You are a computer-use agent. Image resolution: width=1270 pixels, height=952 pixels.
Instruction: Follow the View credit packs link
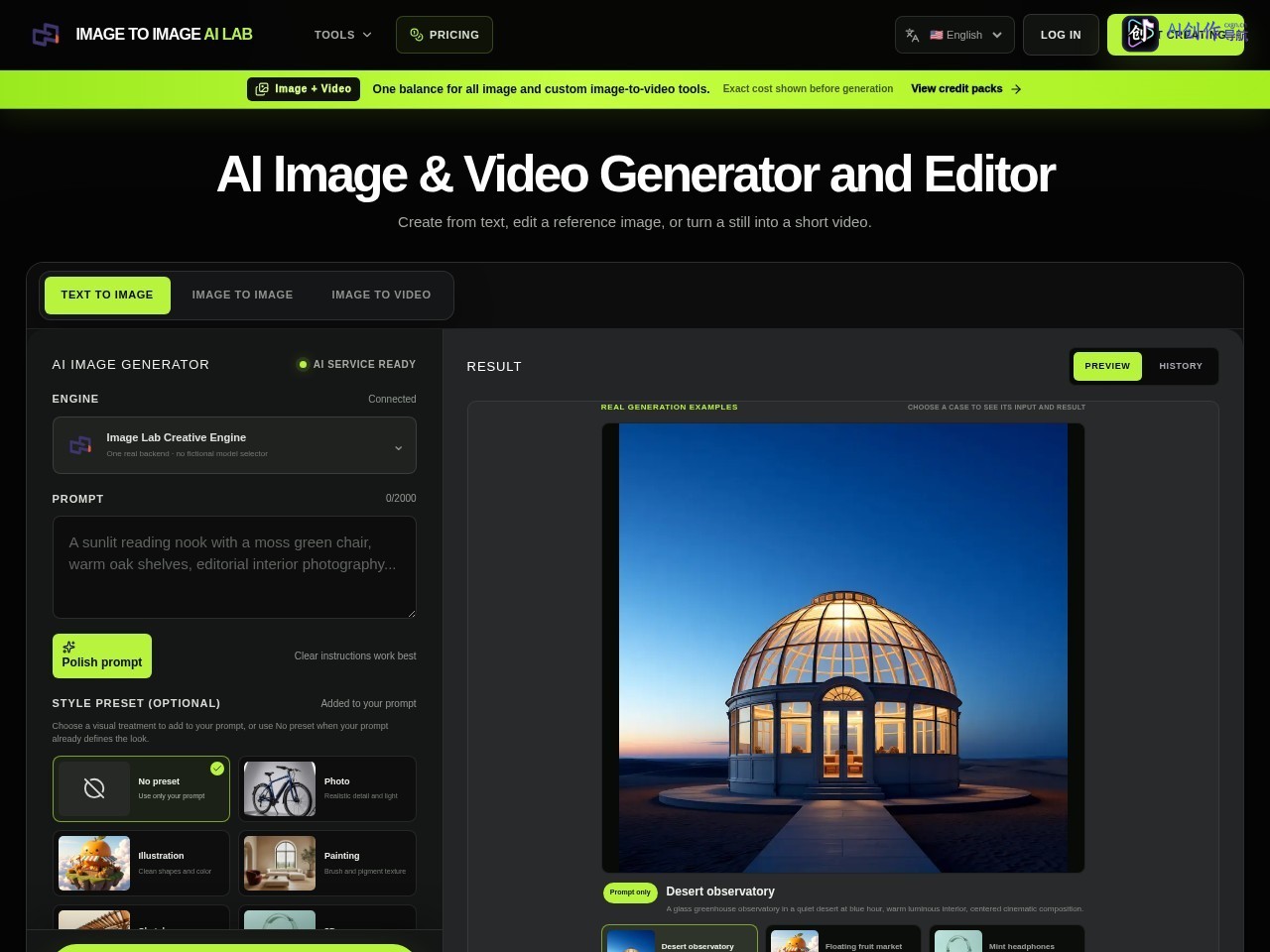(x=966, y=89)
